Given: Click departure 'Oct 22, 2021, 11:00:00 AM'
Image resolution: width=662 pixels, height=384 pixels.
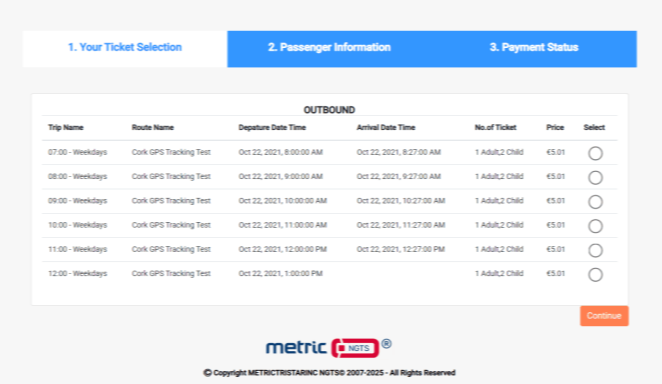Looking at the screenshot, I should (x=282, y=225).
